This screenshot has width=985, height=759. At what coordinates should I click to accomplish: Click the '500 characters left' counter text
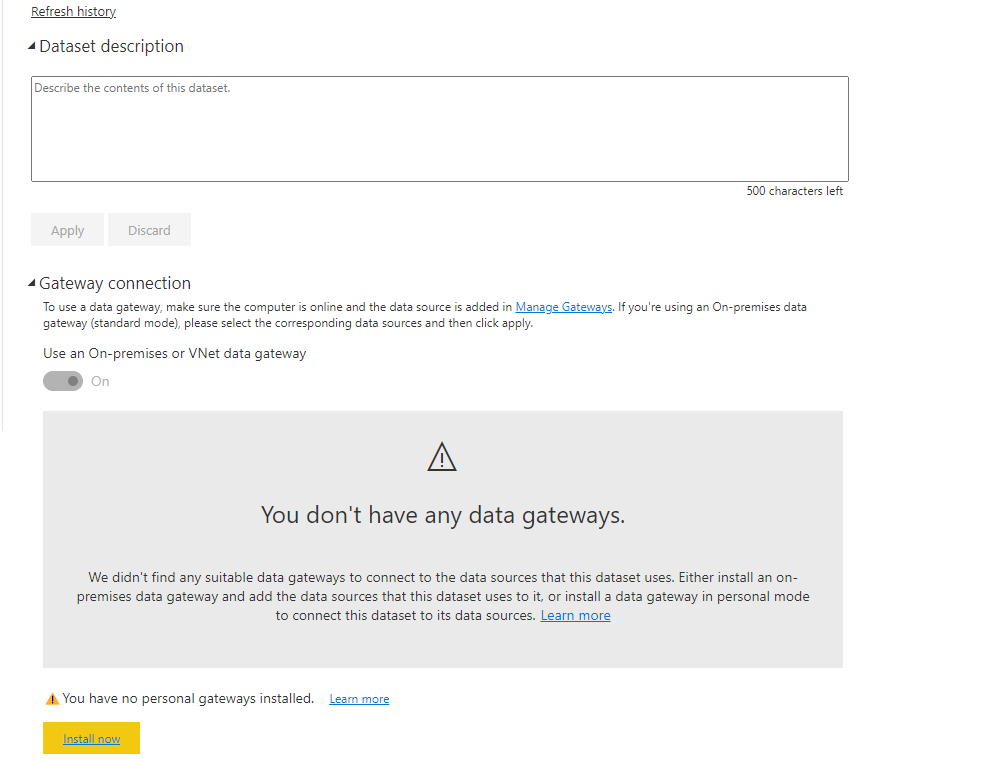tap(795, 190)
